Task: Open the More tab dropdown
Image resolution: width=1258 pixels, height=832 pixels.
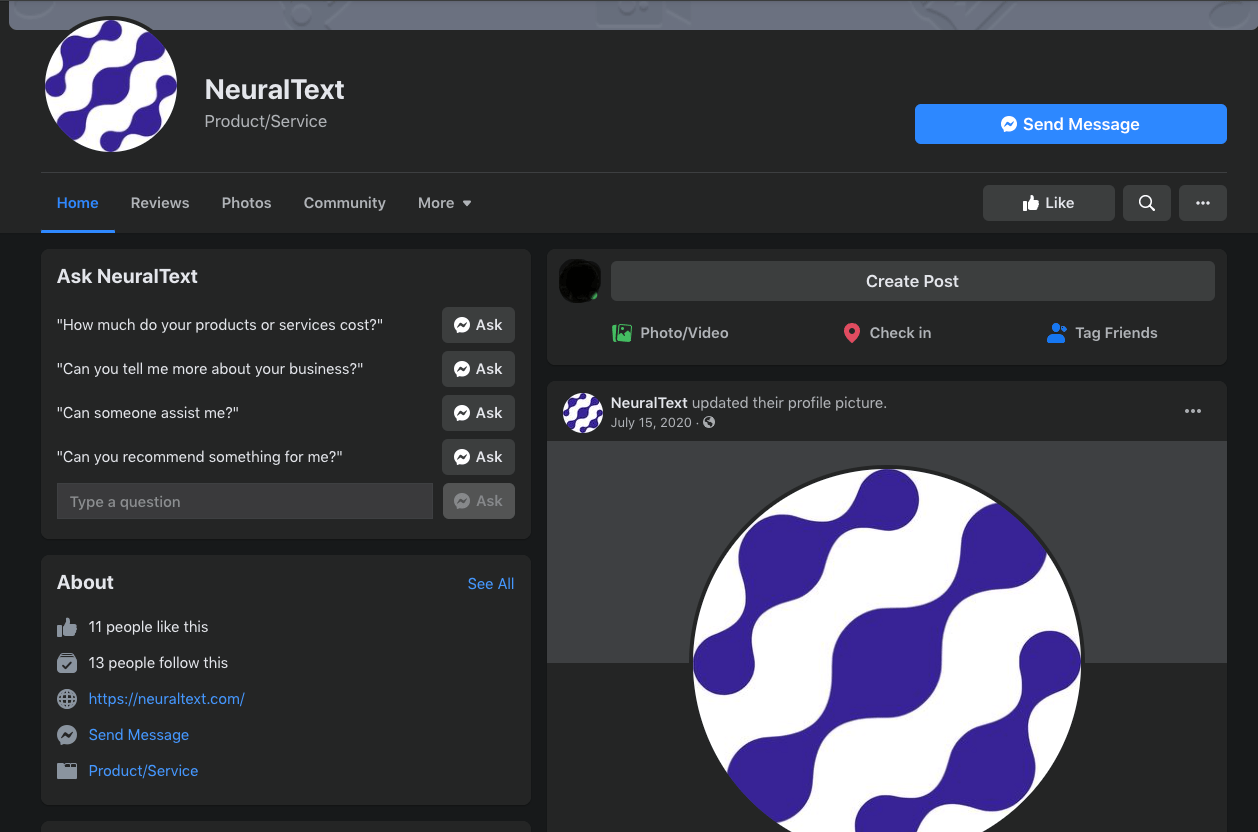Action: 444,202
